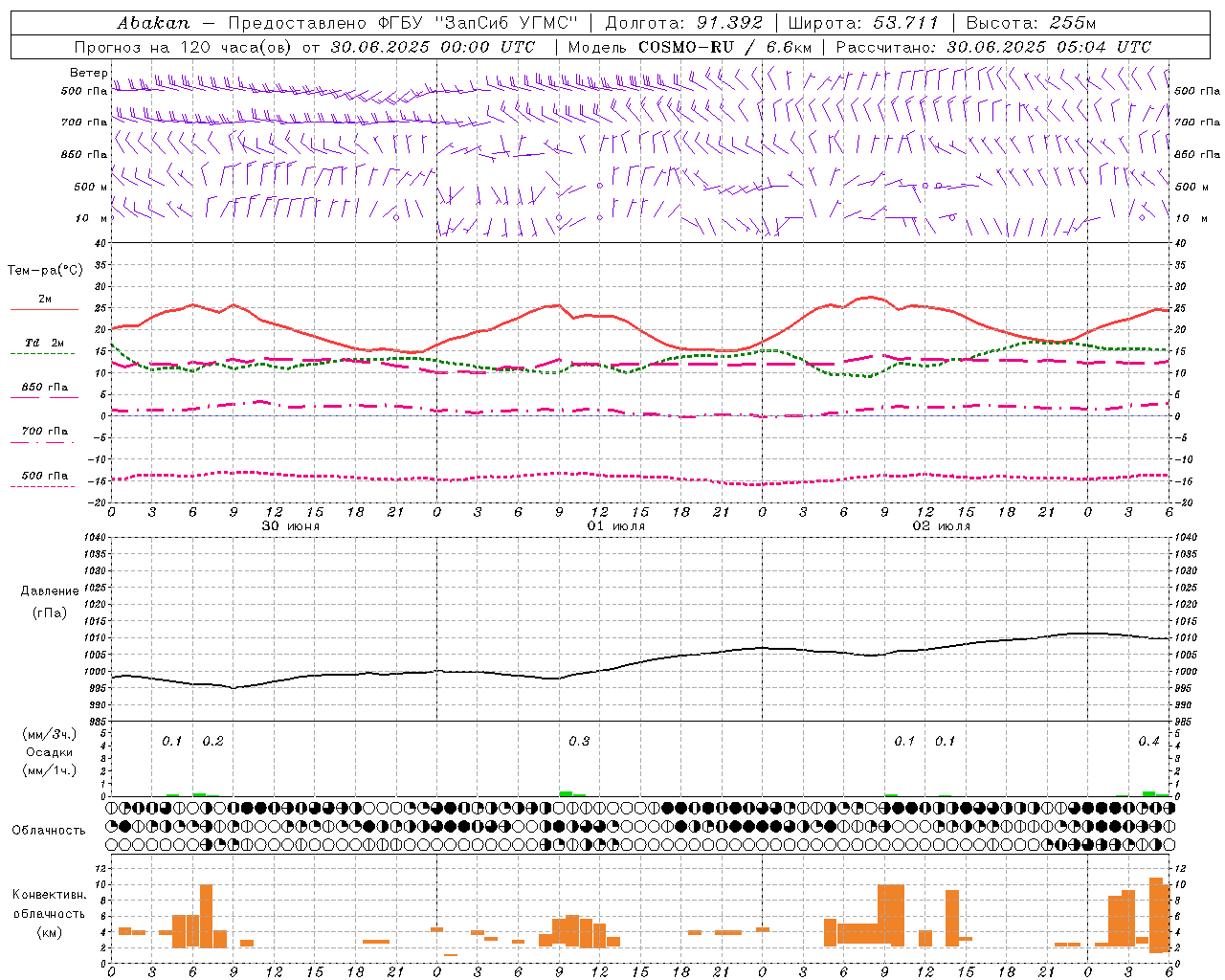The width and height of the screenshot is (1225, 980).
Task: Click the Долгота: 91.392 longitude value
Action: tap(684, 23)
